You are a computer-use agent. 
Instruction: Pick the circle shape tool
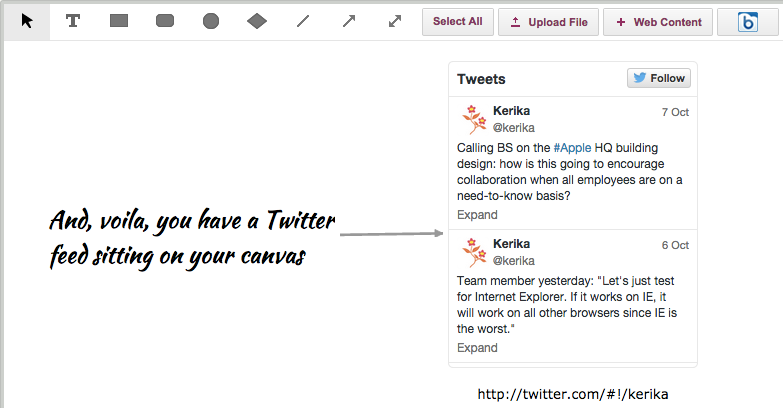point(211,21)
